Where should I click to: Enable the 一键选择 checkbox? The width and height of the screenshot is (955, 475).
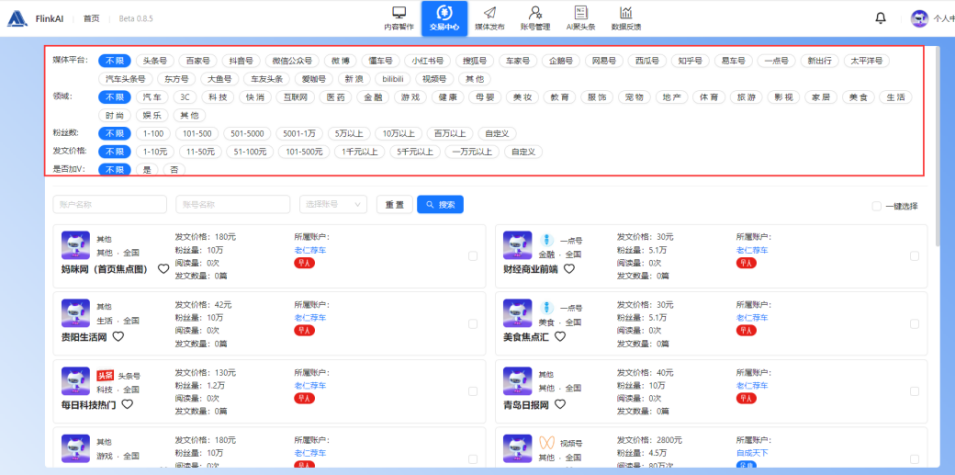click(x=876, y=206)
